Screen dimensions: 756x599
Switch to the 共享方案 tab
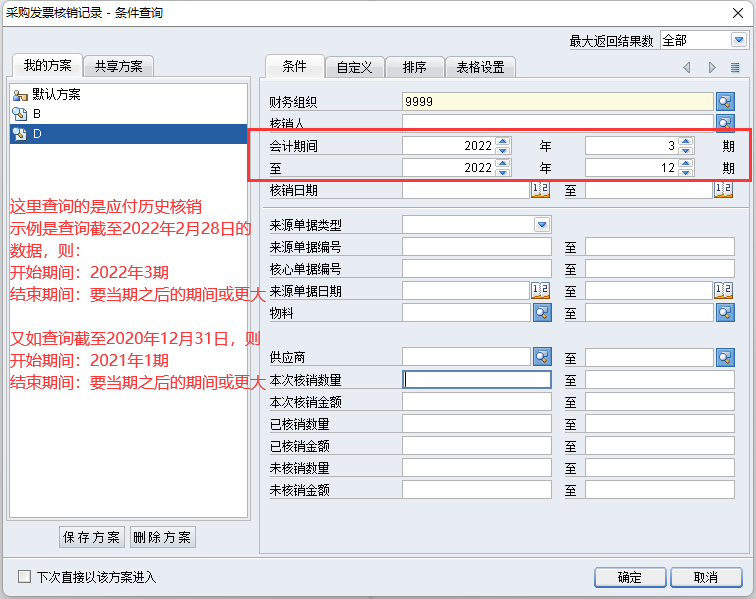118,66
